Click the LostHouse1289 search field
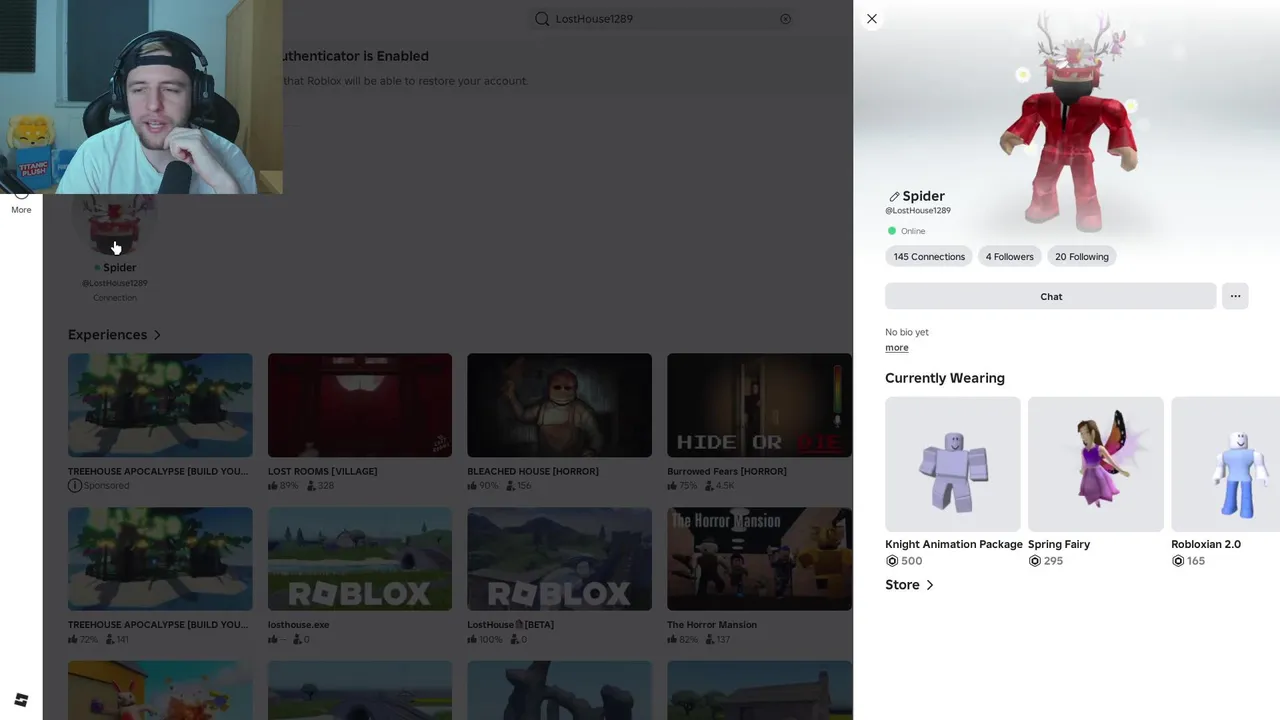Image resolution: width=1280 pixels, height=720 pixels. tap(663, 19)
